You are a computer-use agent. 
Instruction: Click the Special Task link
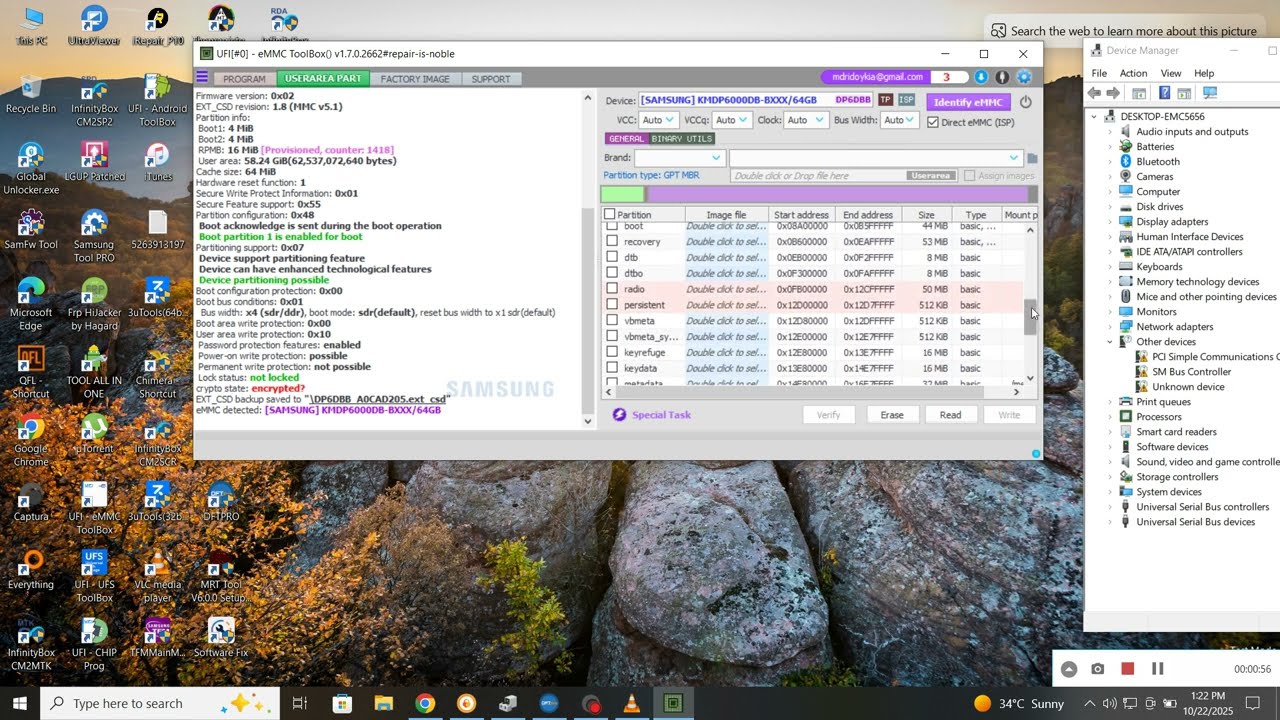click(x=661, y=415)
